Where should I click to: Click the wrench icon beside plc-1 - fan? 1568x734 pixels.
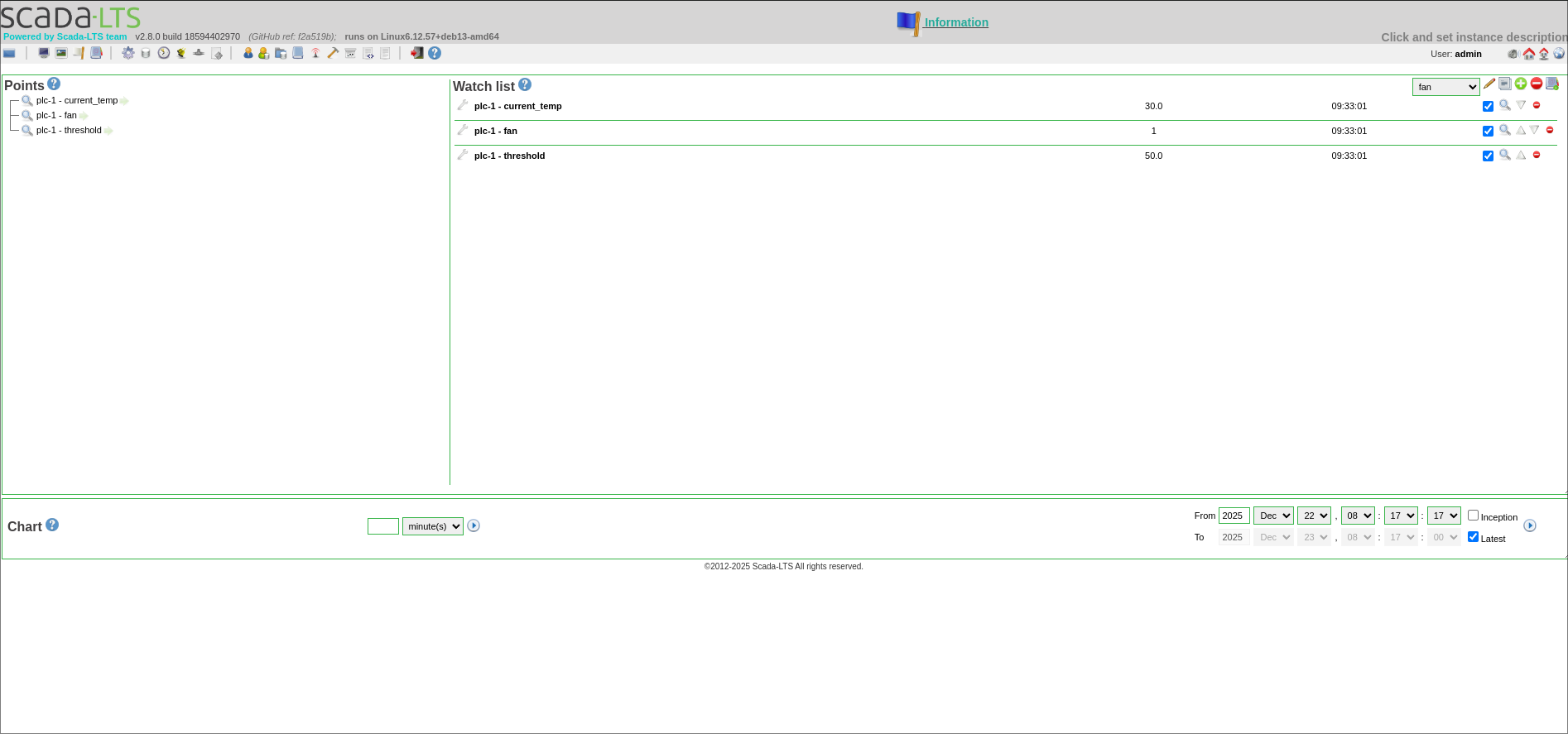pos(463,130)
